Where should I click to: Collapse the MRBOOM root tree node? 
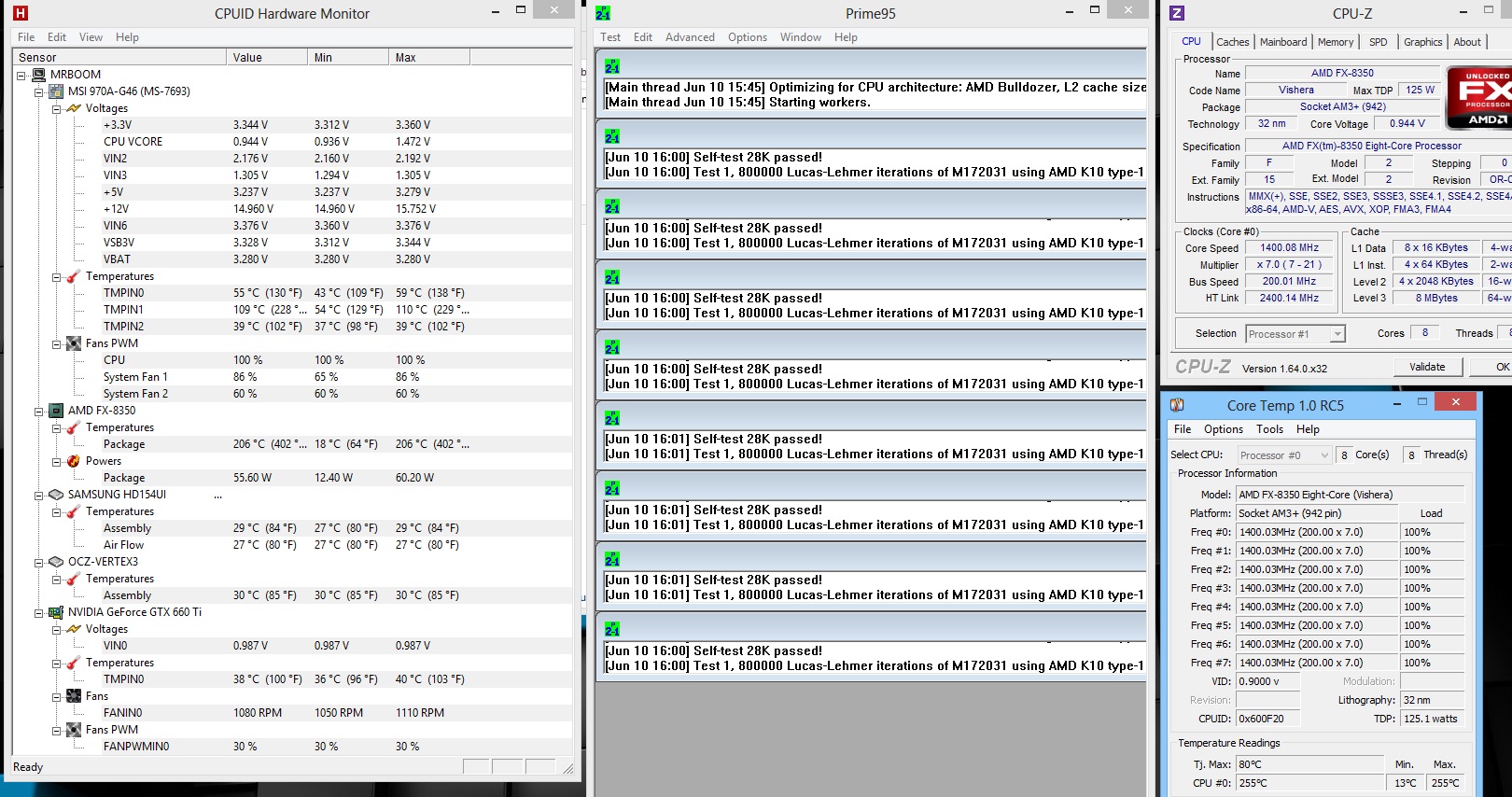point(21,76)
